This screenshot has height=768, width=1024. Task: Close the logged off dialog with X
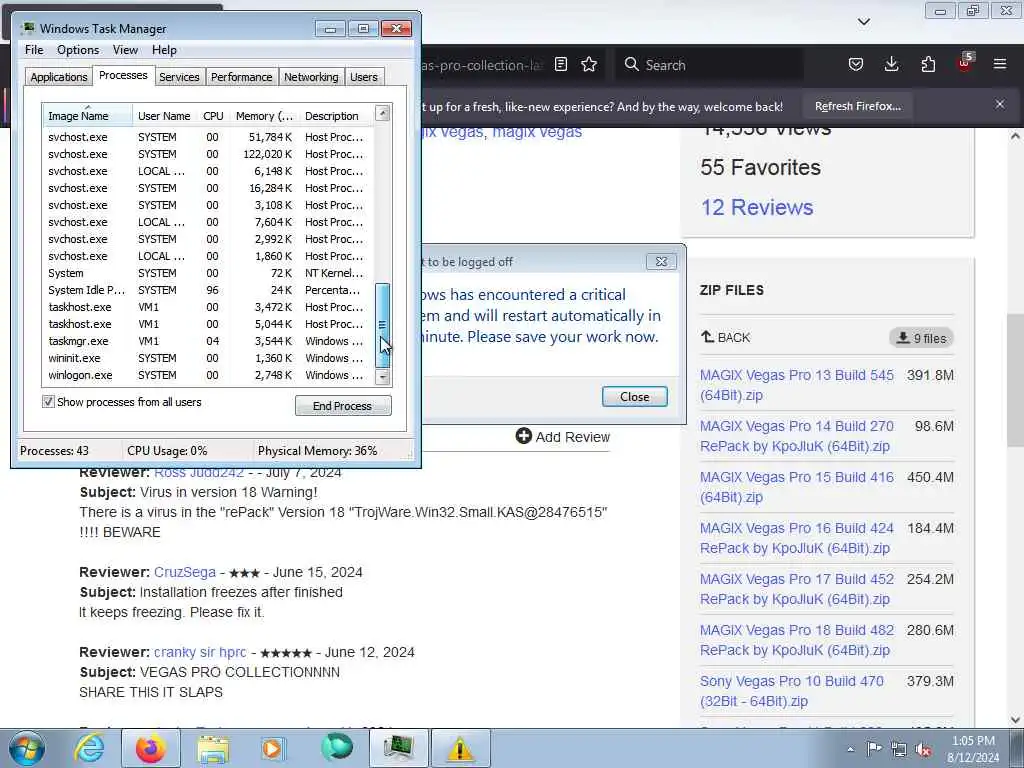661,261
